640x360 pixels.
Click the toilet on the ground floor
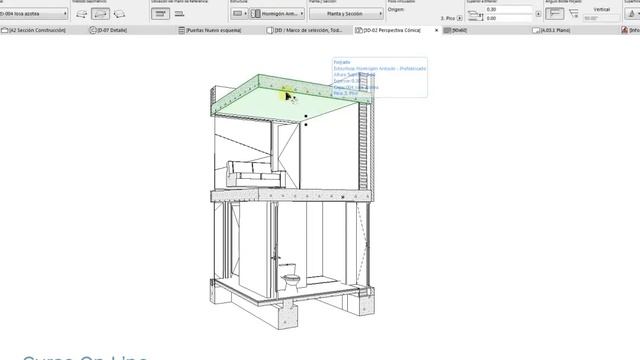point(290,277)
